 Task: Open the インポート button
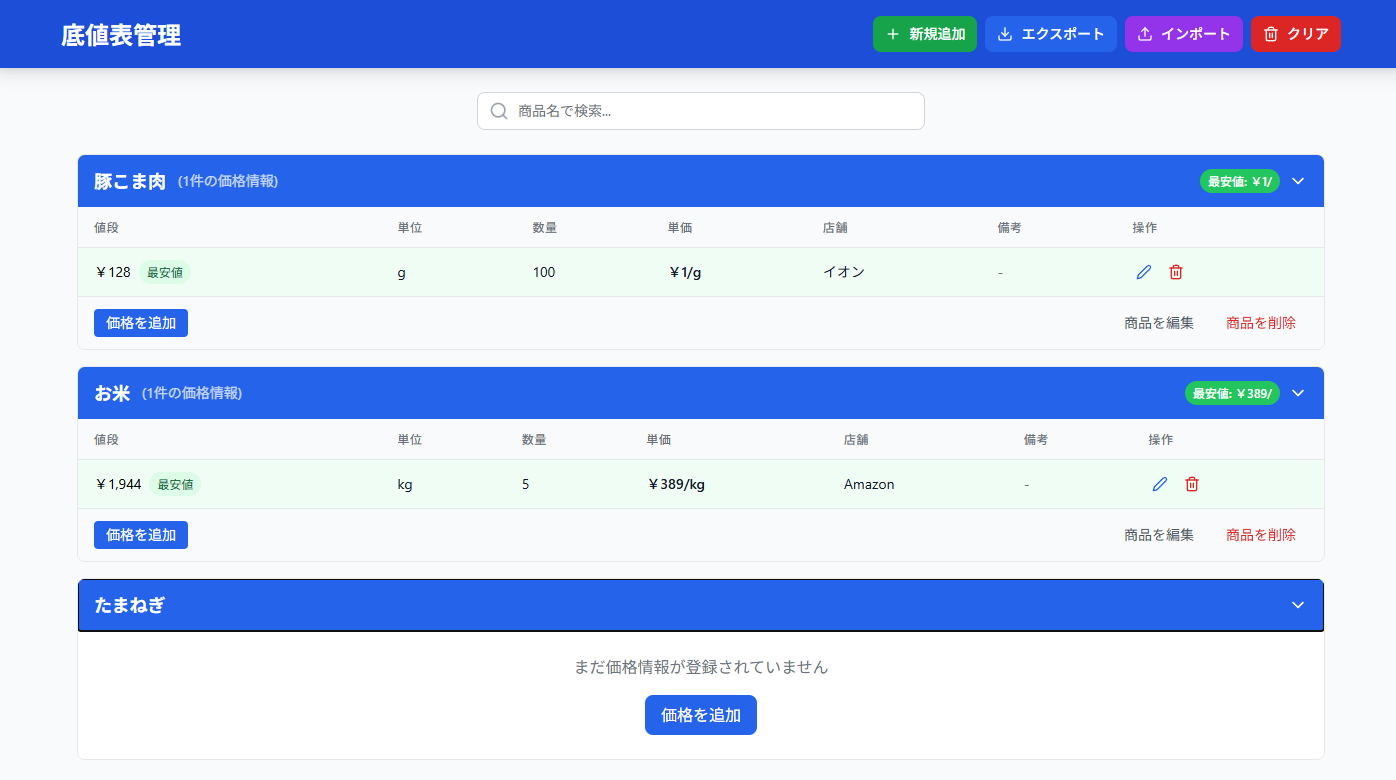tap(1183, 34)
